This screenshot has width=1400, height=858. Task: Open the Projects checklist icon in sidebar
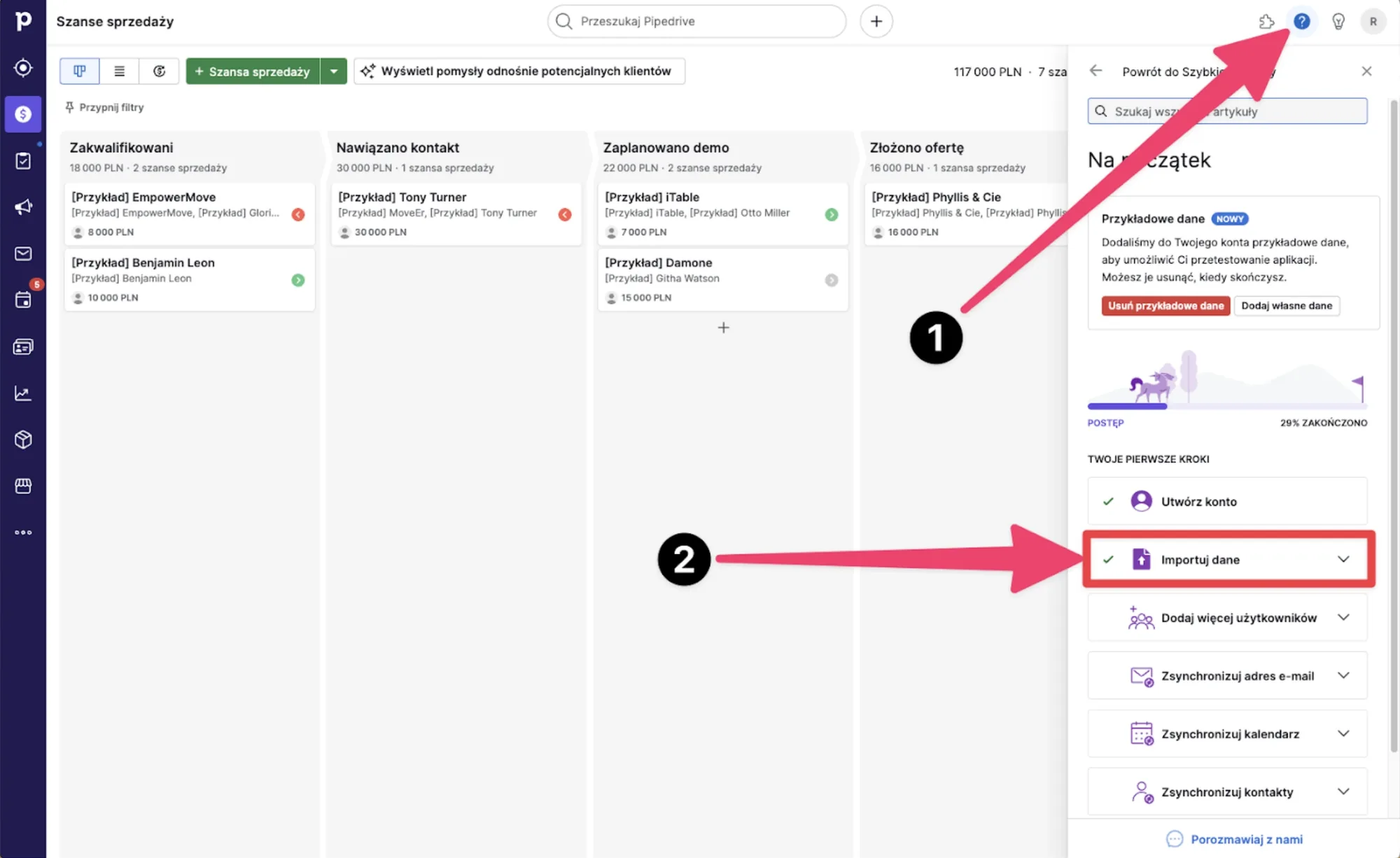23,161
